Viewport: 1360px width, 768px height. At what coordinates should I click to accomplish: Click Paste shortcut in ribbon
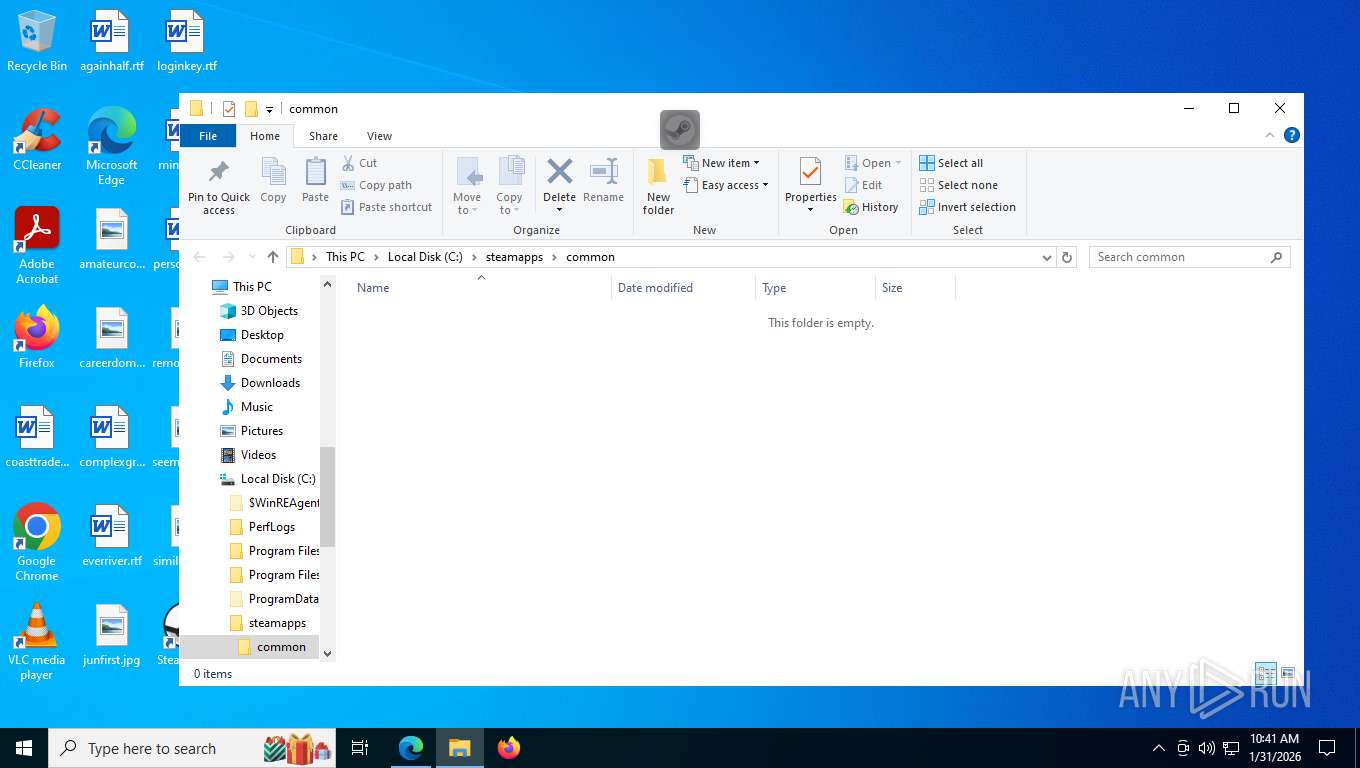tap(386, 207)
